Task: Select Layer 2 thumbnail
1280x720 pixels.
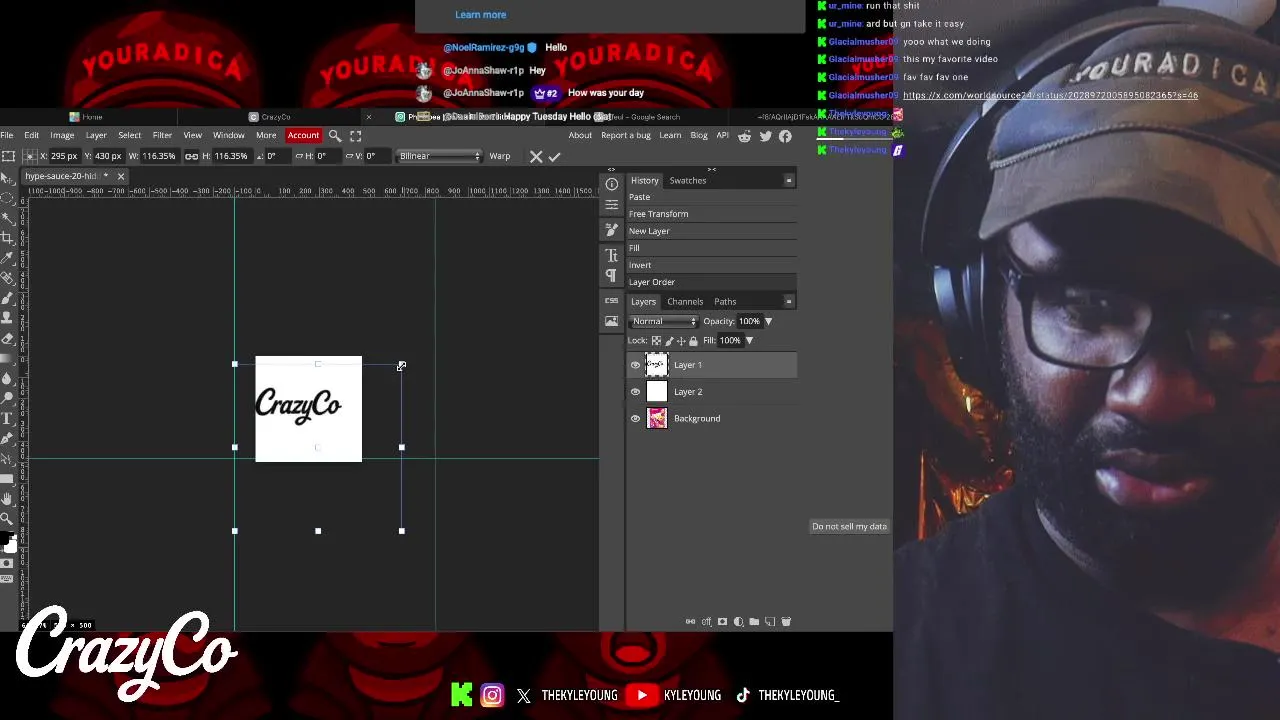Action: point(657,392)
